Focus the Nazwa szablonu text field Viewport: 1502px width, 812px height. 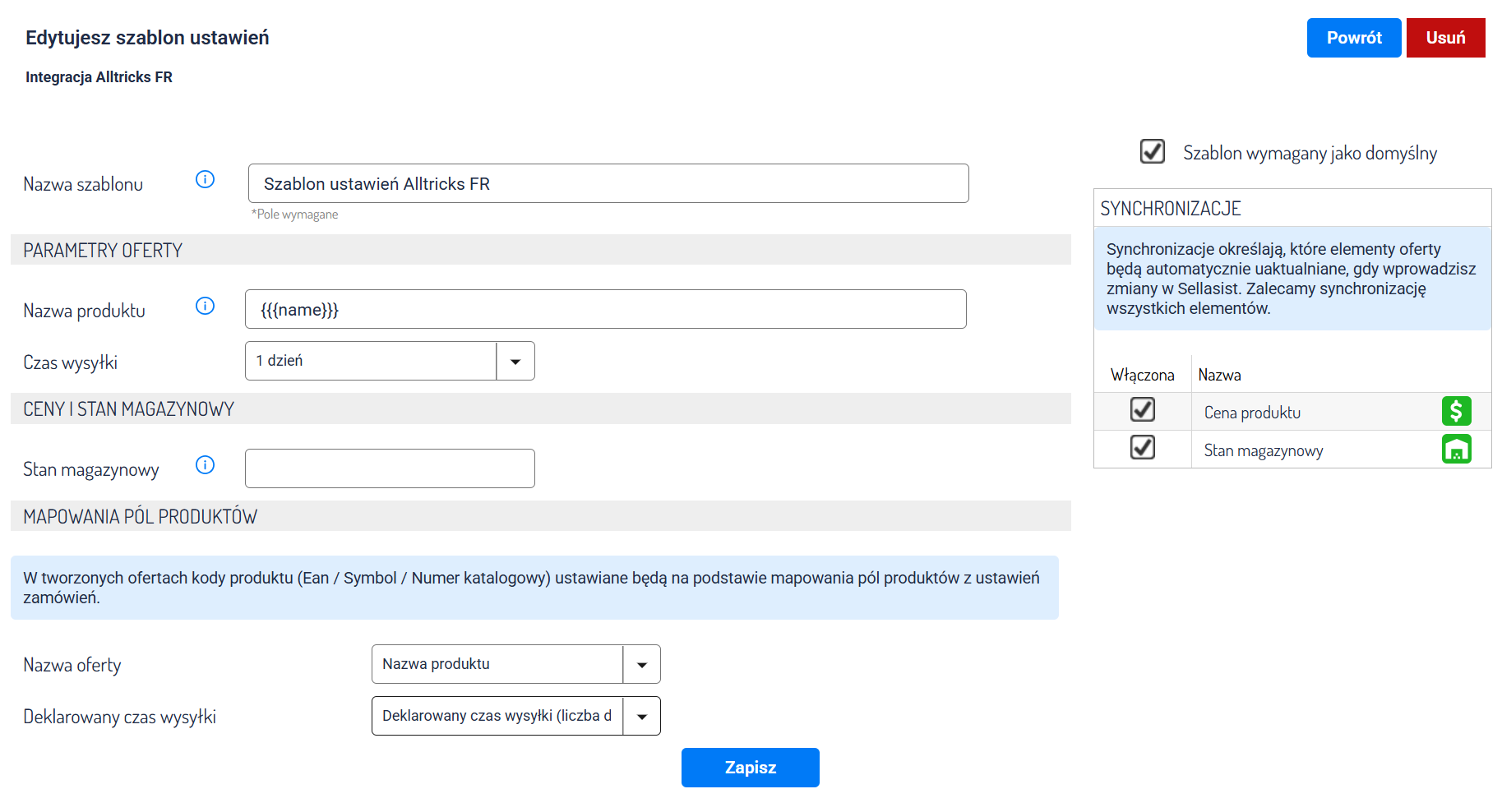pyautogui.click(x=608, y=183)
